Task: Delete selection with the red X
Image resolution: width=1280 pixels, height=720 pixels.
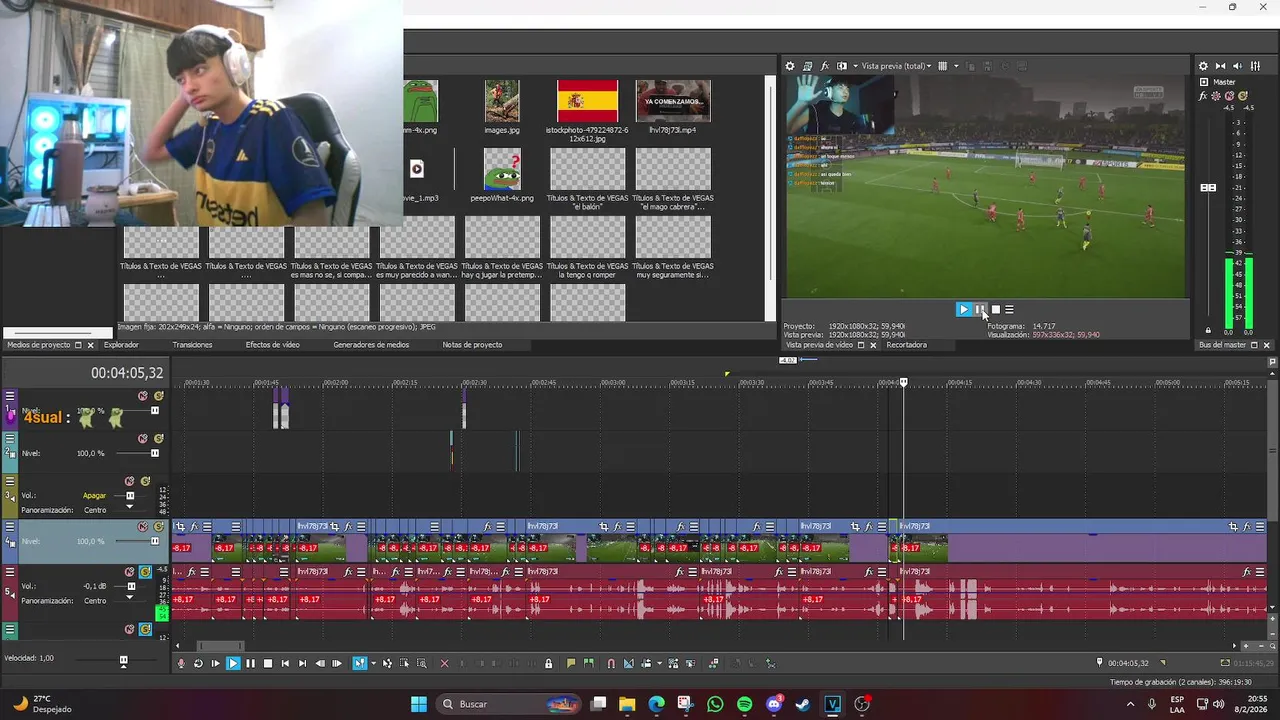Action: pos(444,663)
